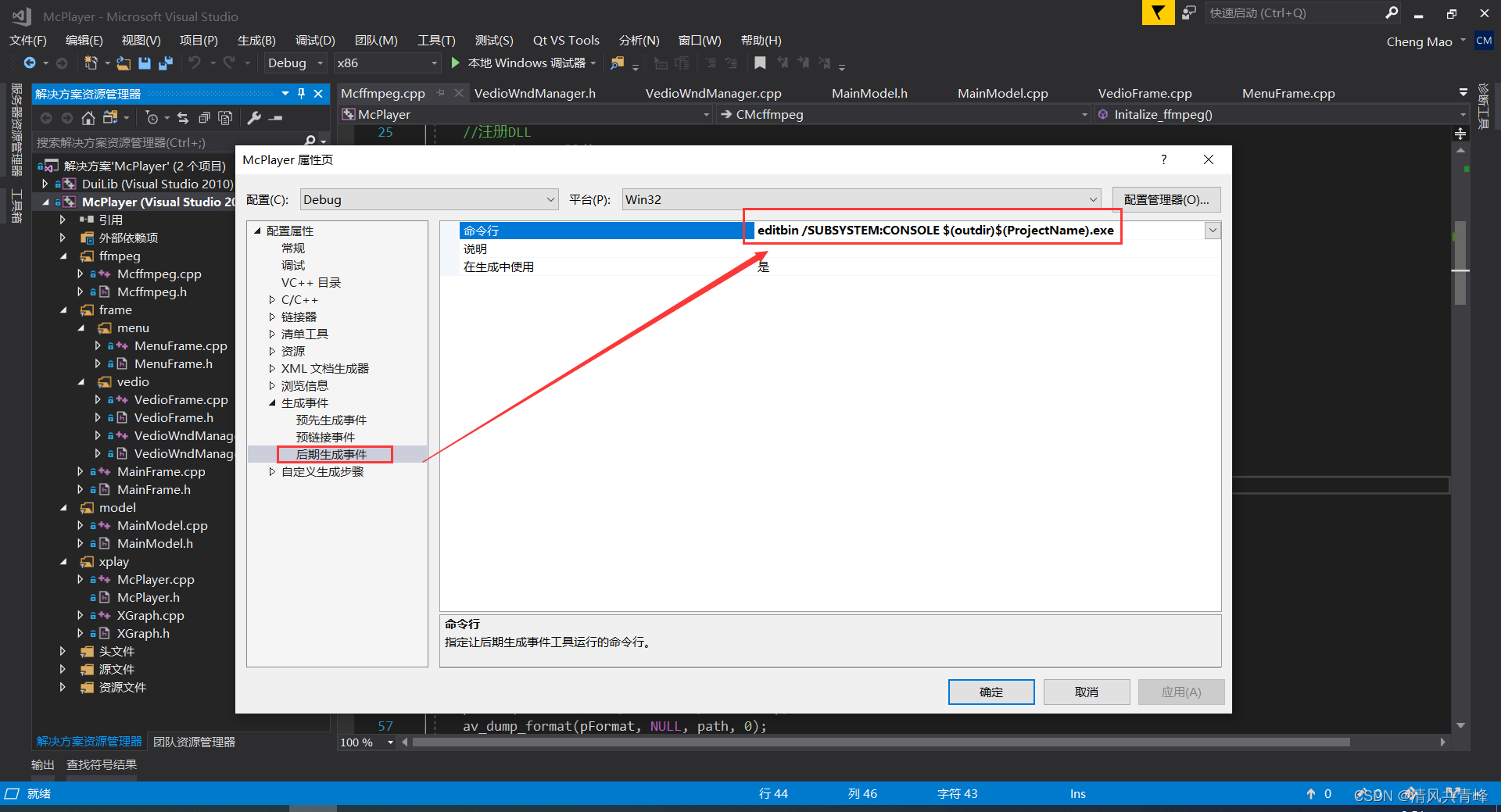
Task: Click Show All Files icon
Action: tap(225, 118)
